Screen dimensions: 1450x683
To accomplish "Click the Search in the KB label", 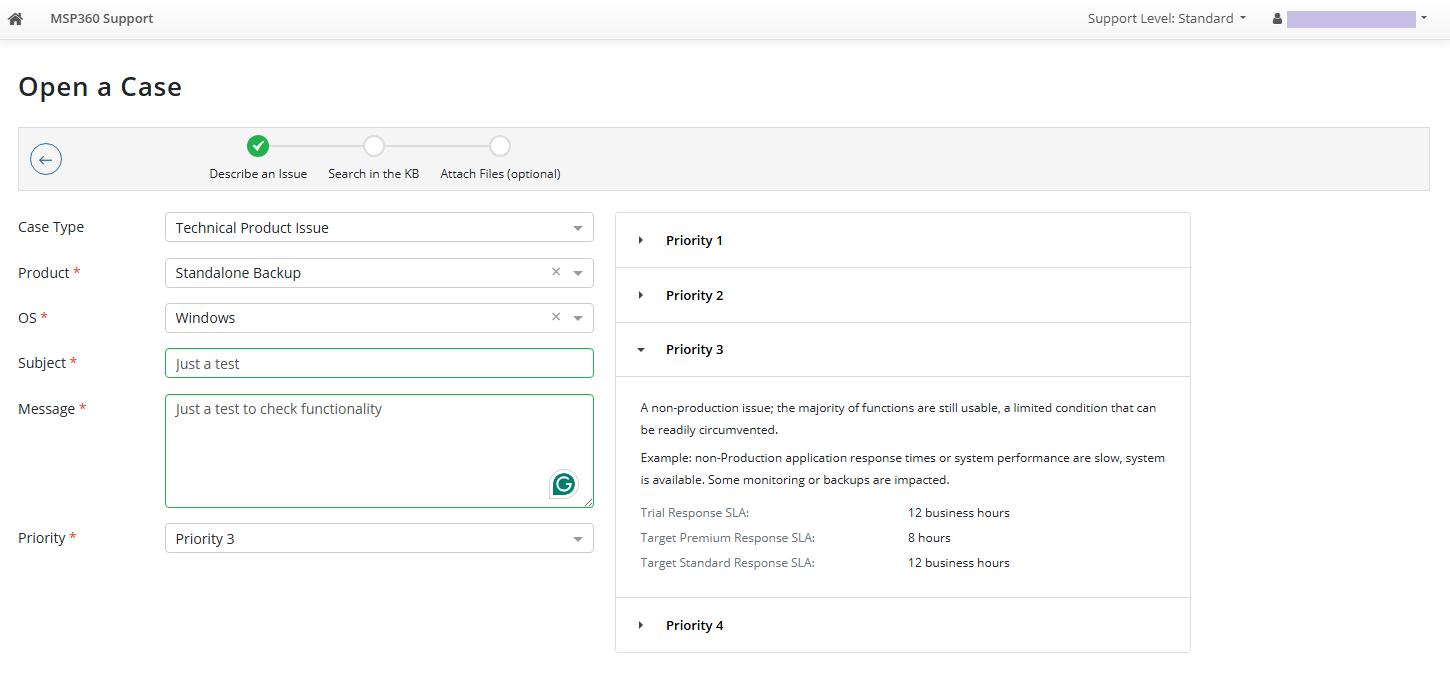I will (x=374, y=173).
